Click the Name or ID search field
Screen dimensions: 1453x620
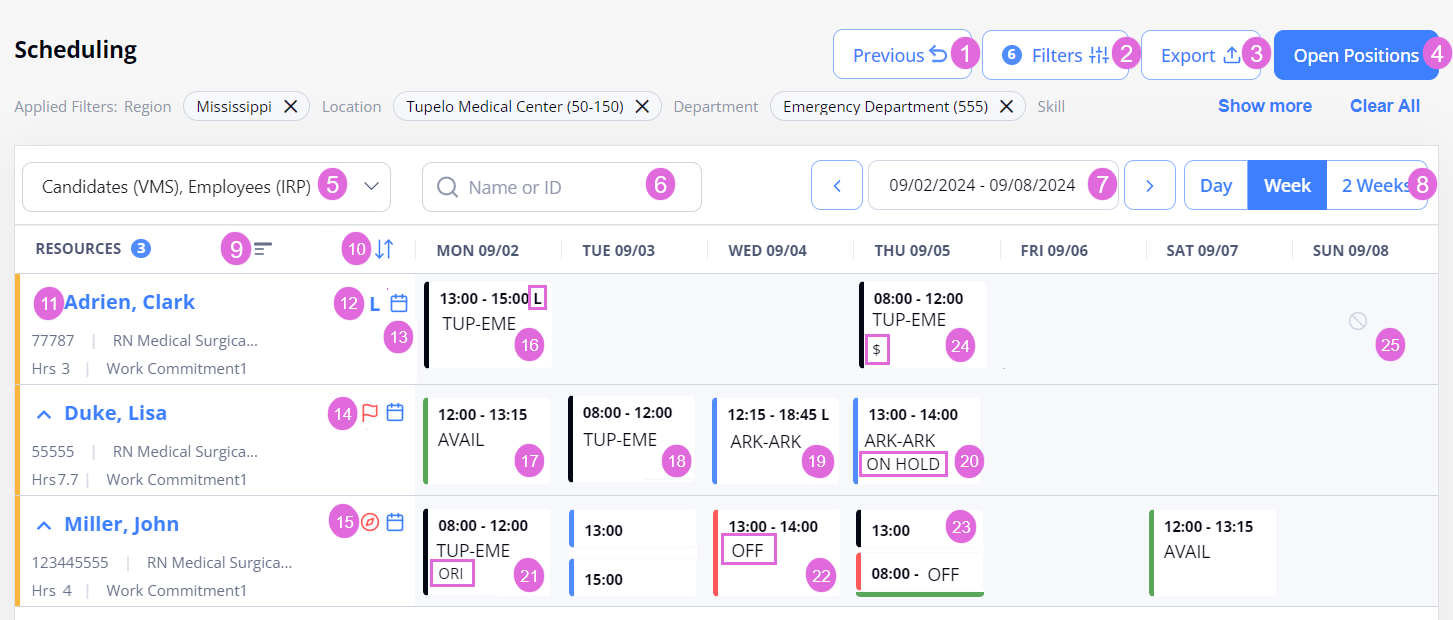pos(562,187)
